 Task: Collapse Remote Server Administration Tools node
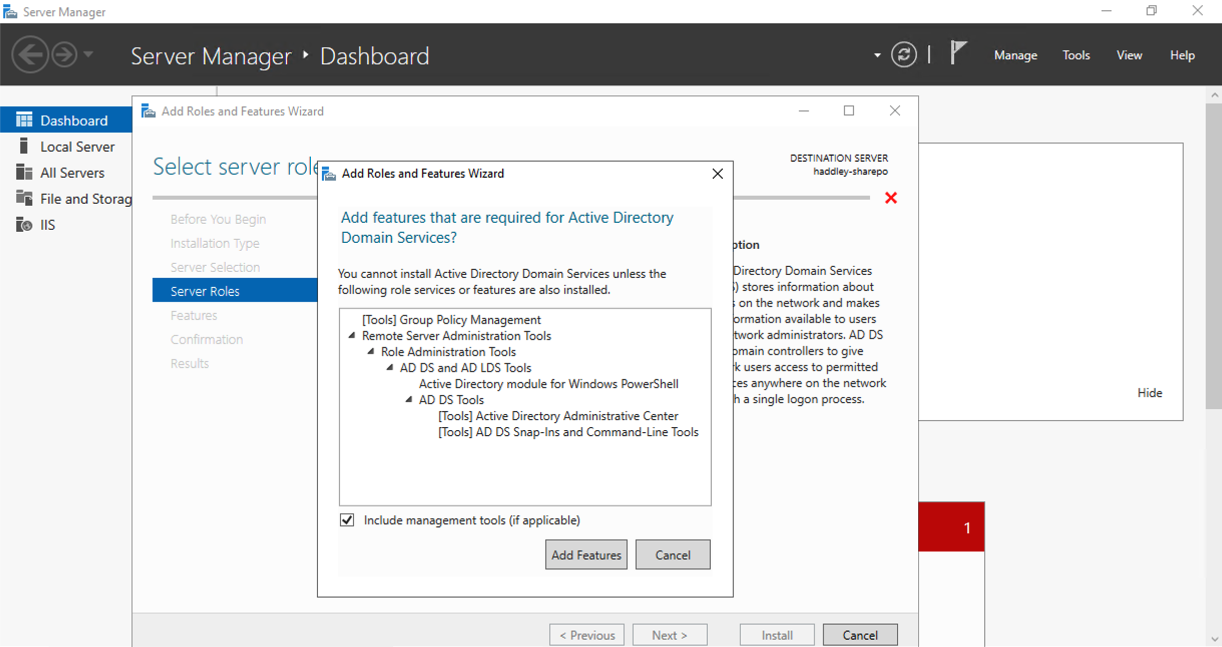[352, 336]
